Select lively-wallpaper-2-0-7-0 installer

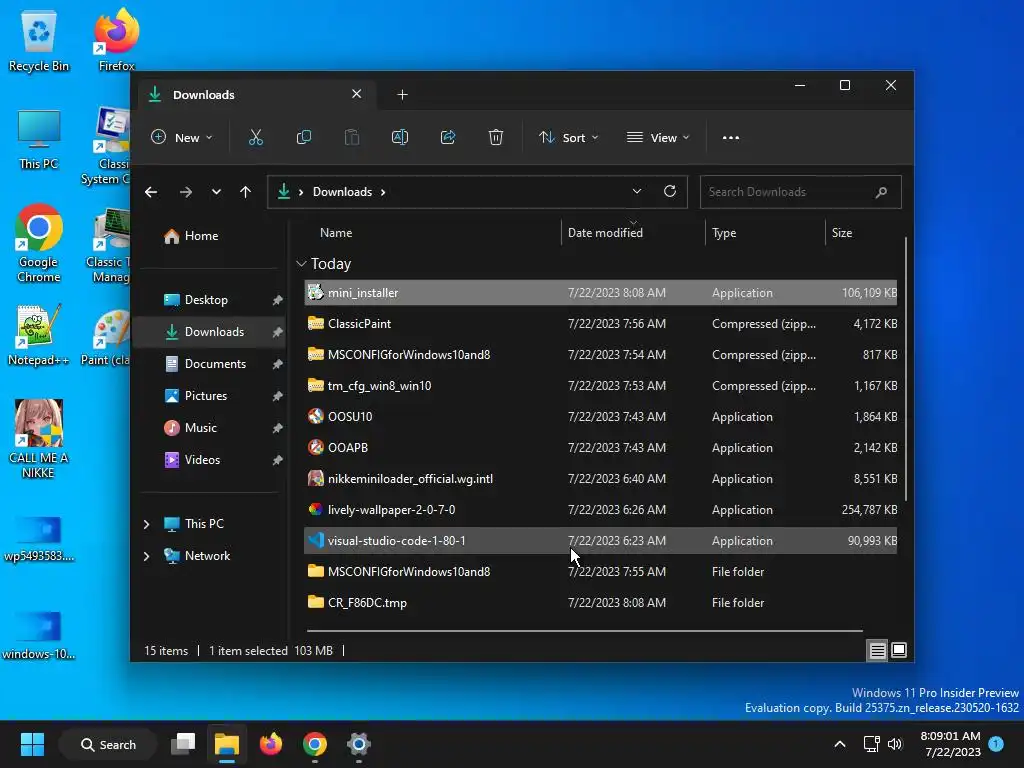point(600,510)
